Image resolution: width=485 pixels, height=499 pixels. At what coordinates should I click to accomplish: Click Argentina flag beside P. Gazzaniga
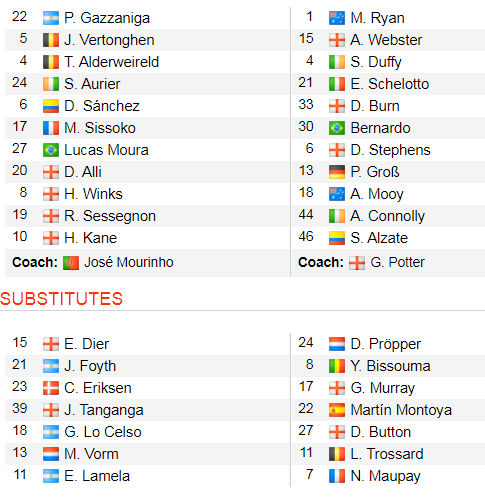[x=51, y=18]
